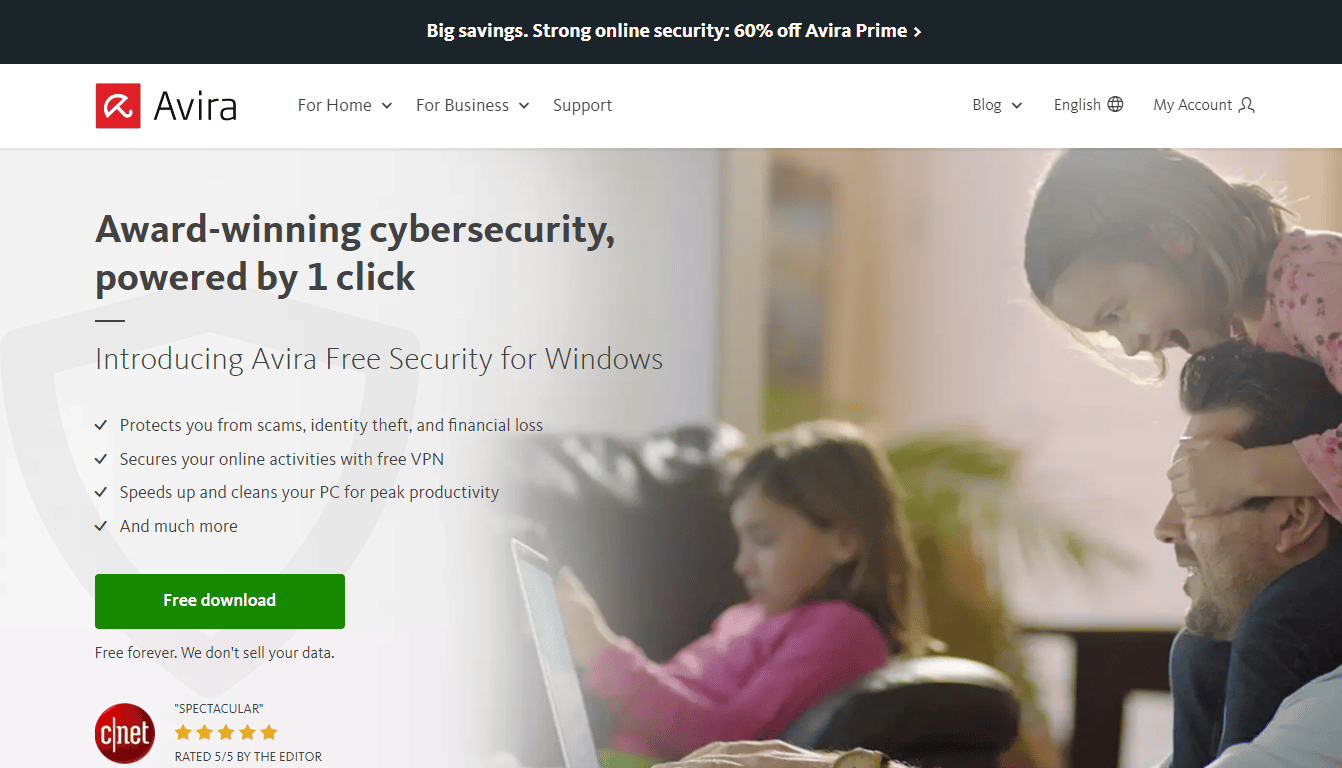Expand the For Business dropdown chevron
This screenshot has width=1342, height=768.
[x=523, y=106]
